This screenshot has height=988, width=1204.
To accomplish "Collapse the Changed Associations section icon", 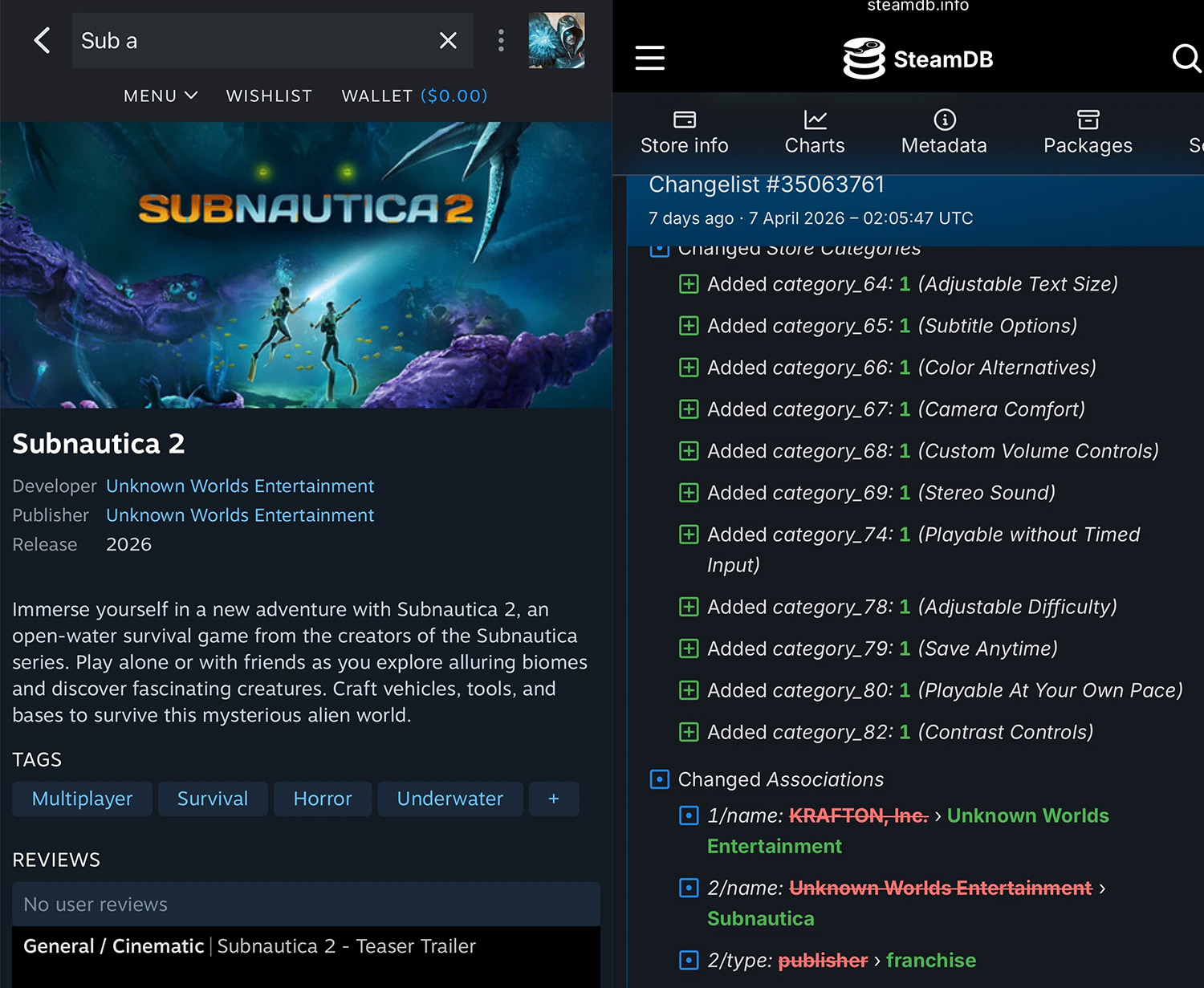I will pos(659,779).
